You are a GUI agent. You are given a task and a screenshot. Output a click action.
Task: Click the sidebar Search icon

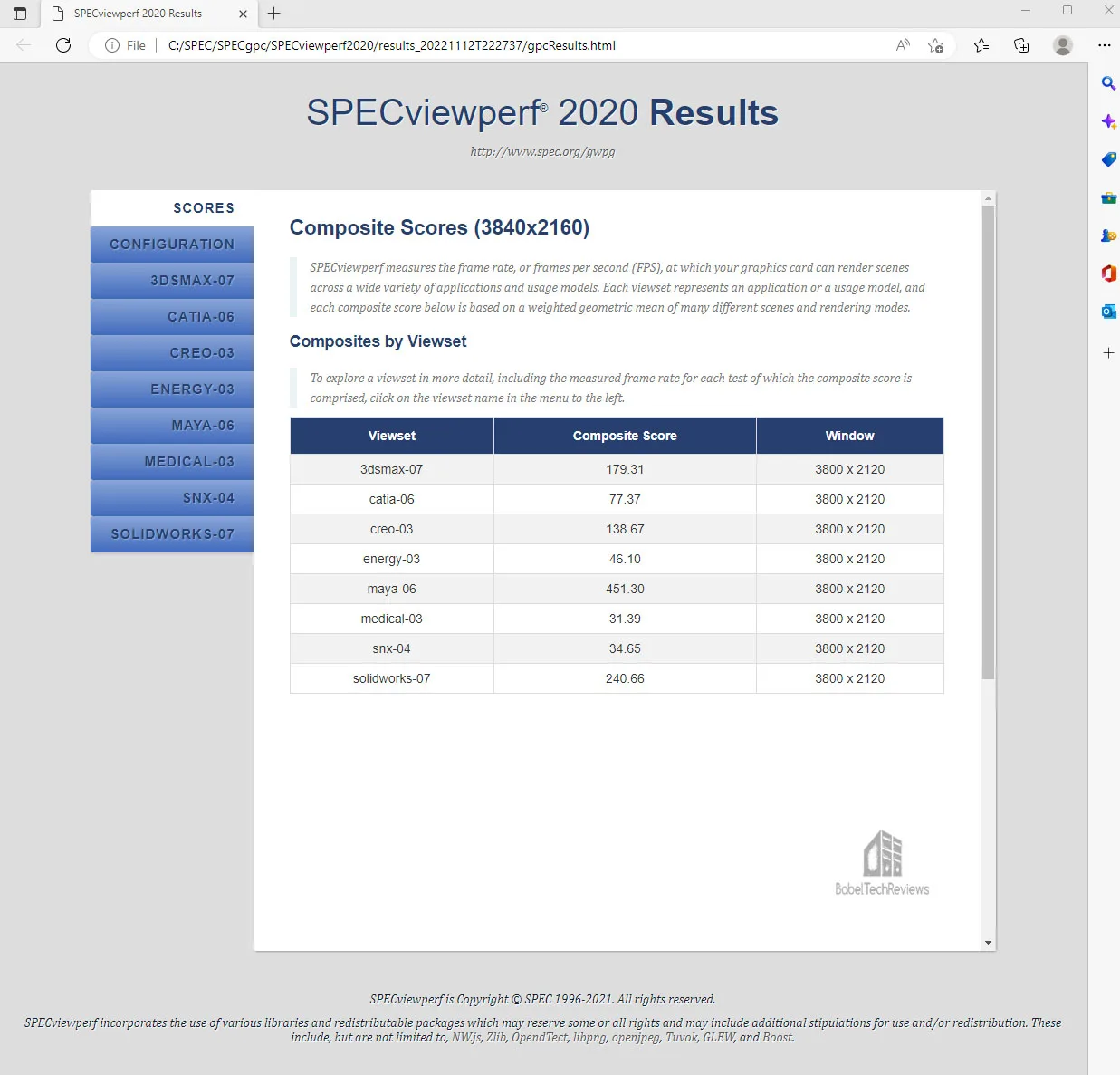pyautogui.click(x=1108, y=83)
